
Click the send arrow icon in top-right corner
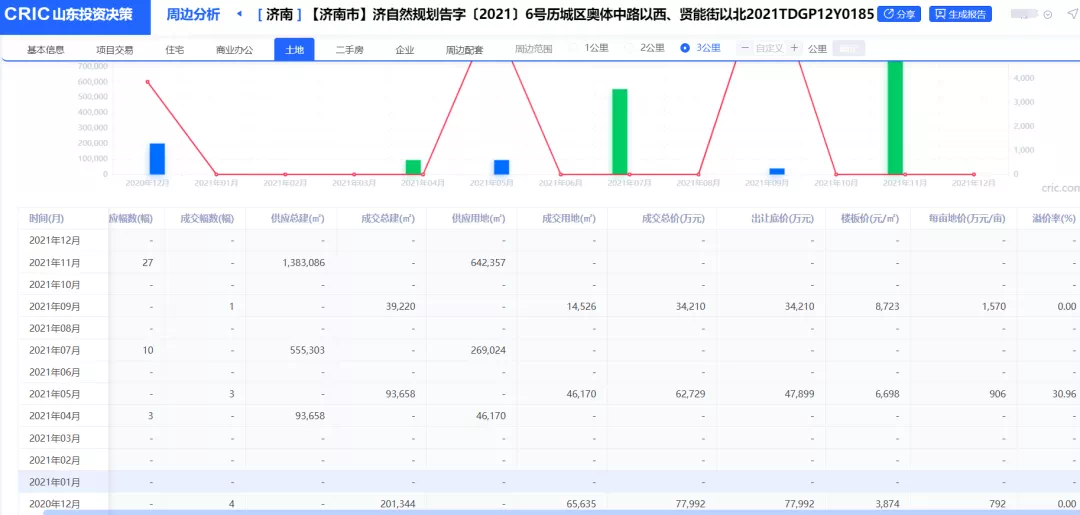tap(1071, 14)
